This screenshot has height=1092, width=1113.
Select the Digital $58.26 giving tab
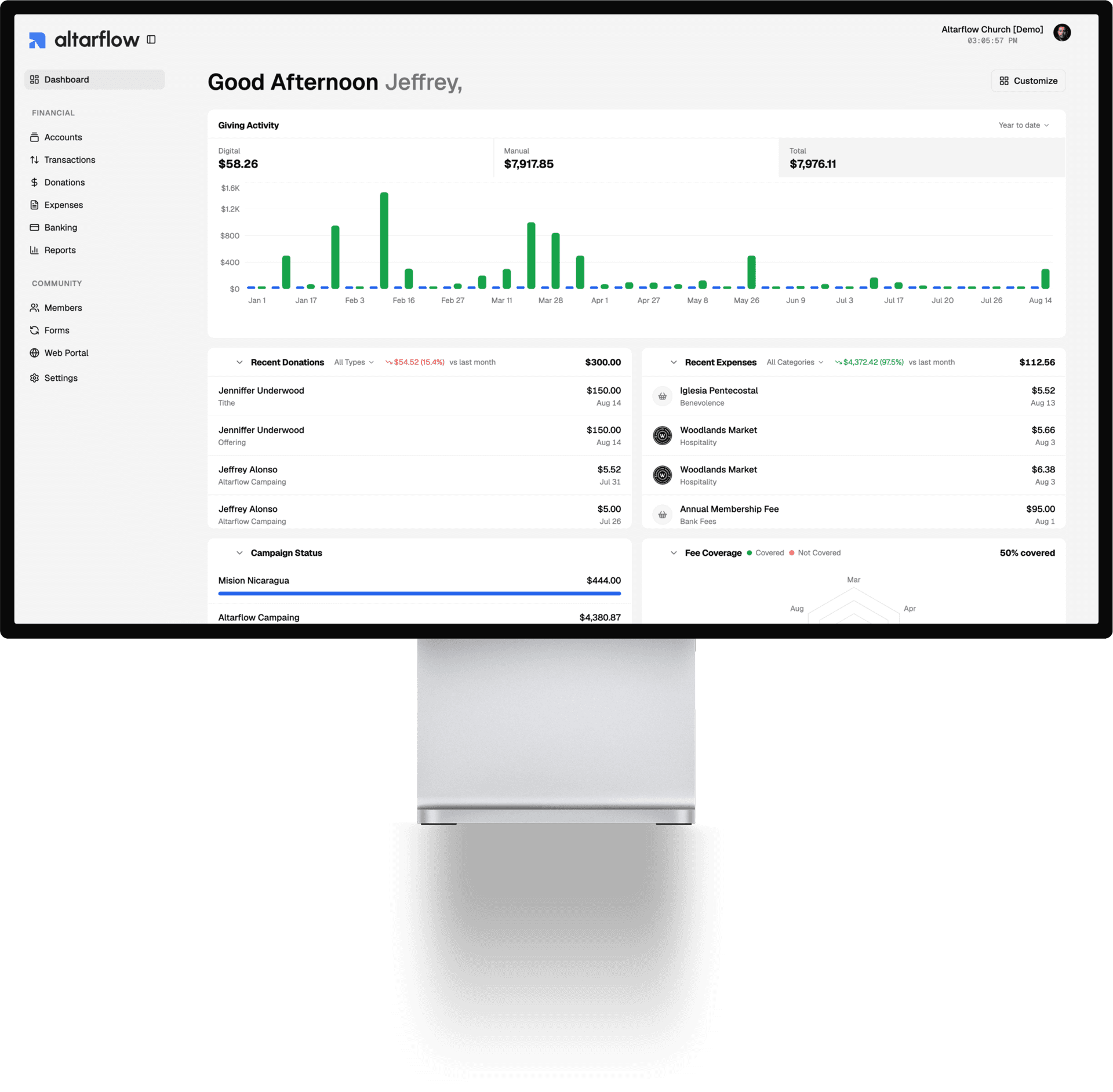351,158
